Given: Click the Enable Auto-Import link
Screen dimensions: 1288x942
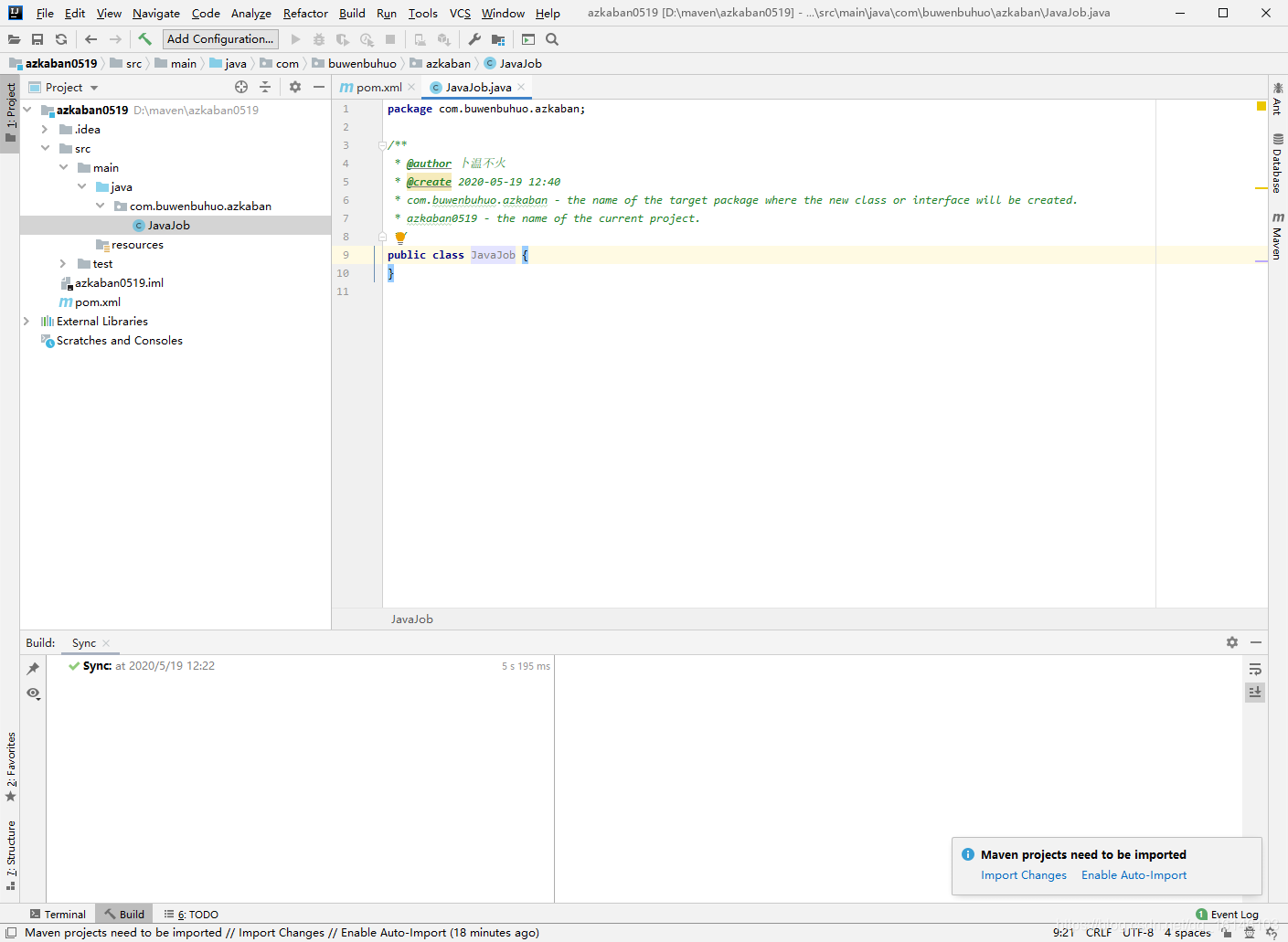Looking at the screenshot, I should tap(1134, 875).
